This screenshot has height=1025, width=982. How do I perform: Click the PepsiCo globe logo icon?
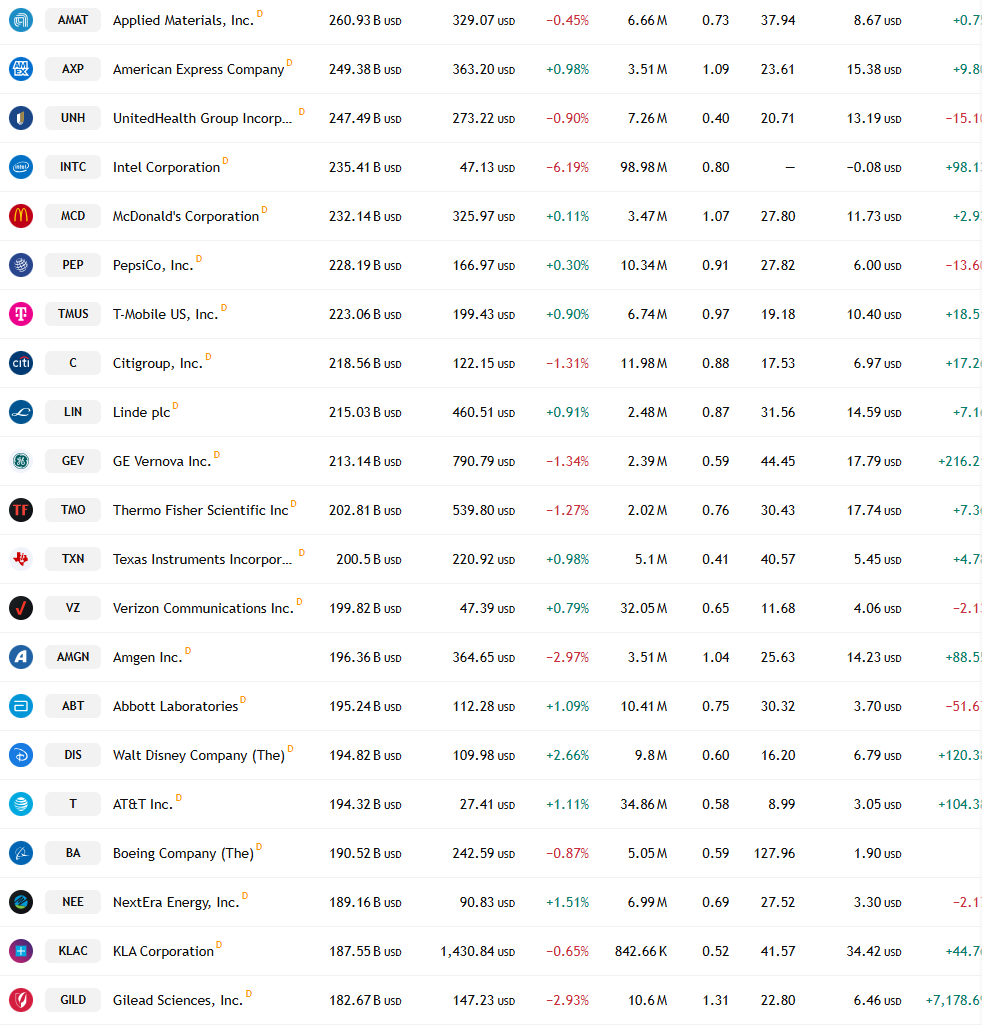pyautogui.click(x=21, y=265)
